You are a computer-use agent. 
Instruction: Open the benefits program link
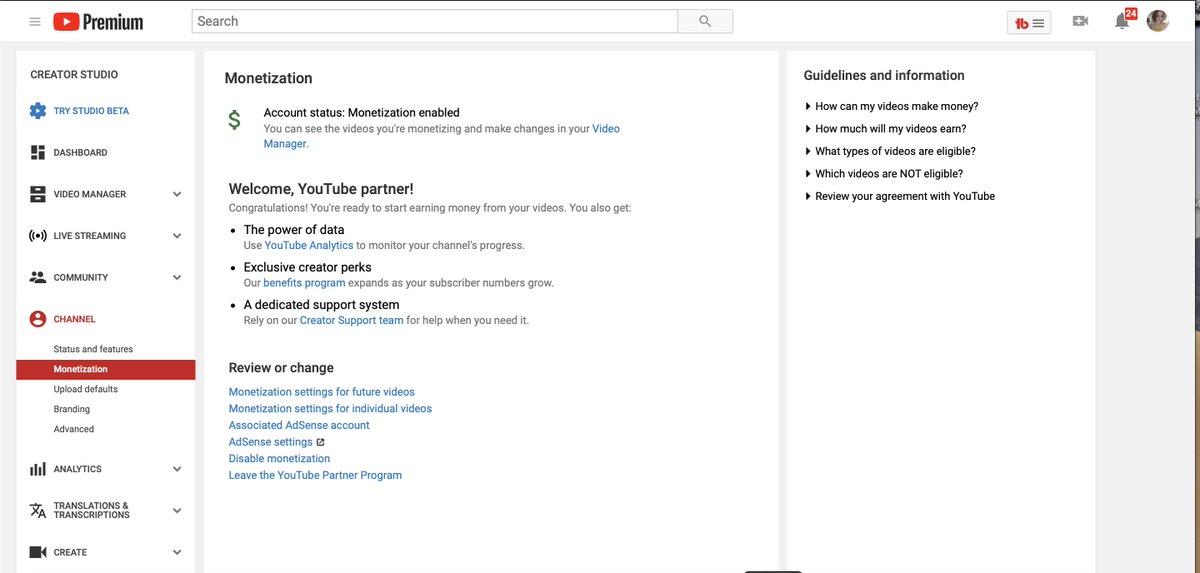[304, 283]
